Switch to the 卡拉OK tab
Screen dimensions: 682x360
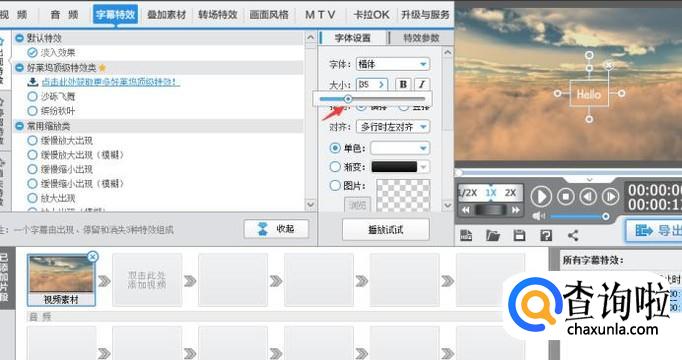coord(371,14)
